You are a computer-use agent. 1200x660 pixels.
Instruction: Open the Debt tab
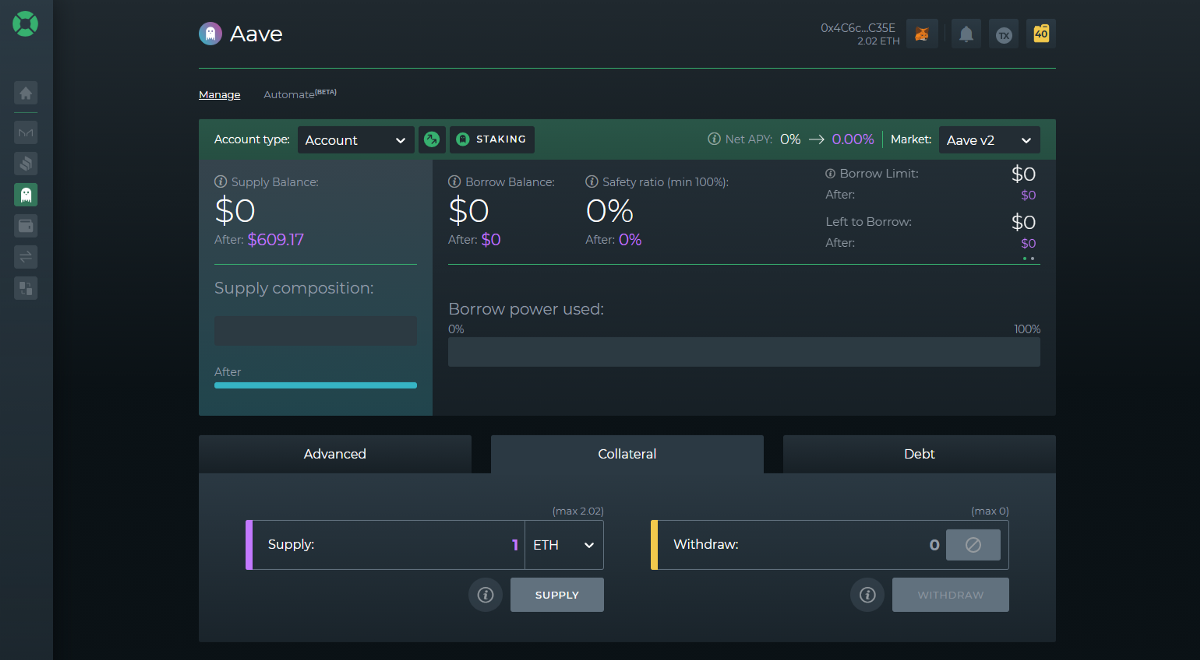(919, 454)
